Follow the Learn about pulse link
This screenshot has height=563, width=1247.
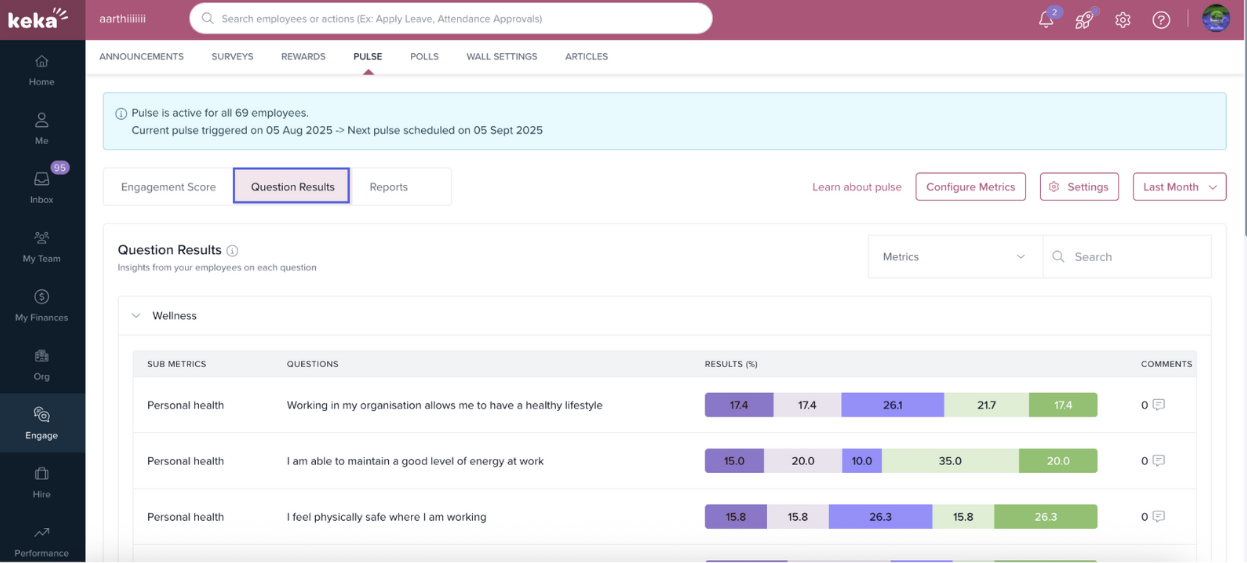(856, 187)
